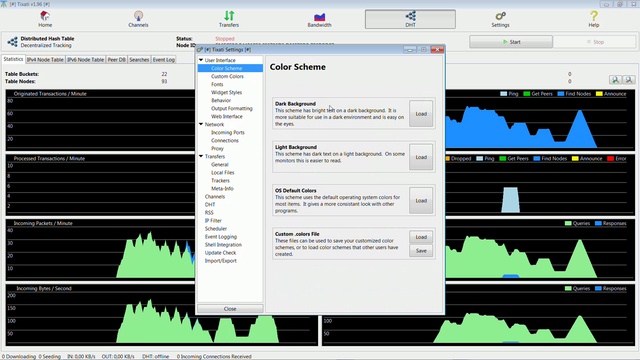Load the Light Background color scheme
The width and height of the screenshot is (640, 360).
click(421, 157)
